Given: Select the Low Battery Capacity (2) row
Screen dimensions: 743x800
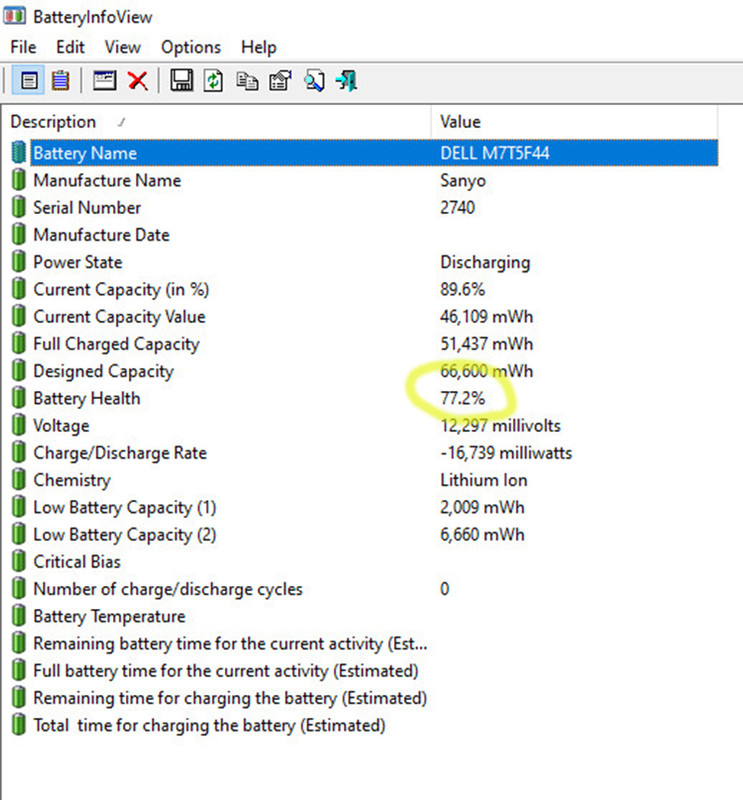Looking at the screenshot, I should 364,534.
